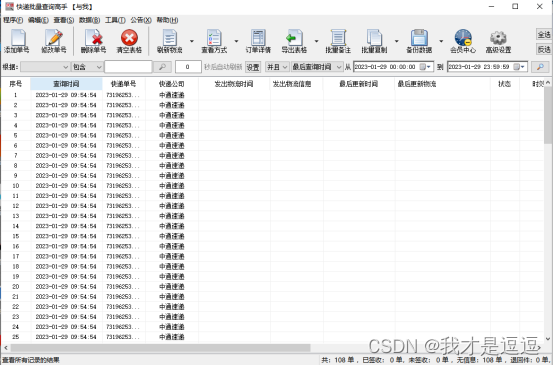Click the 添加单号 (add tracking number) icon

(x=18, y=38)
